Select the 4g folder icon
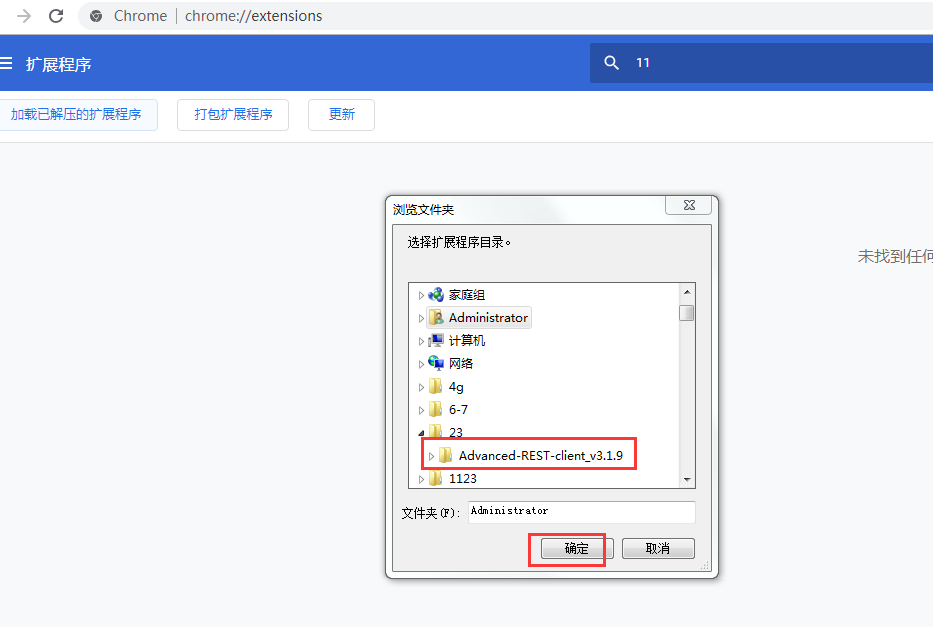 click(436, 387)
